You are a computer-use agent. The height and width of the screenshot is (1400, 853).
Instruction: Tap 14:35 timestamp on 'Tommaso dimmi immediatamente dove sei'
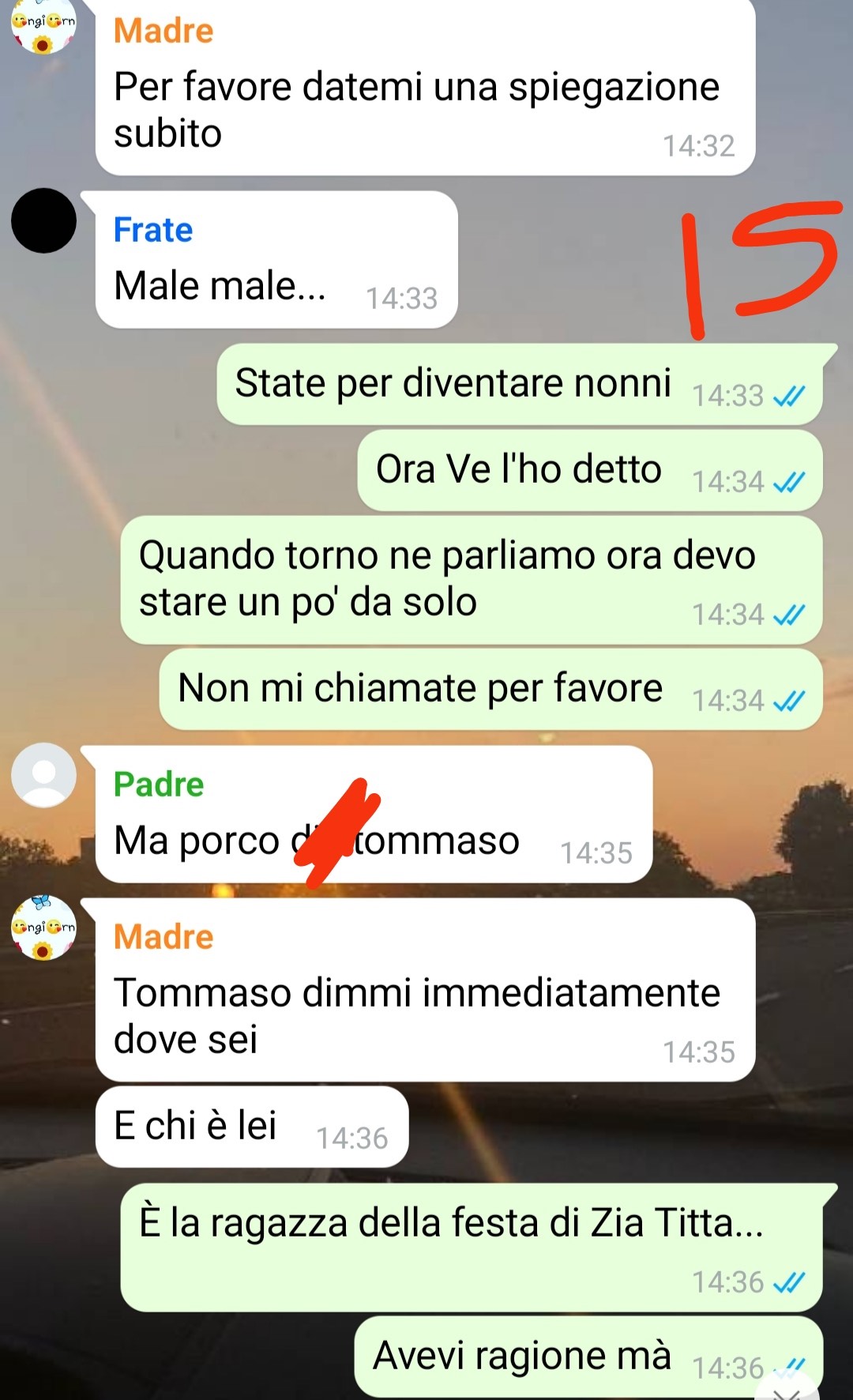pyautogui.click(x=698, y=1052)
